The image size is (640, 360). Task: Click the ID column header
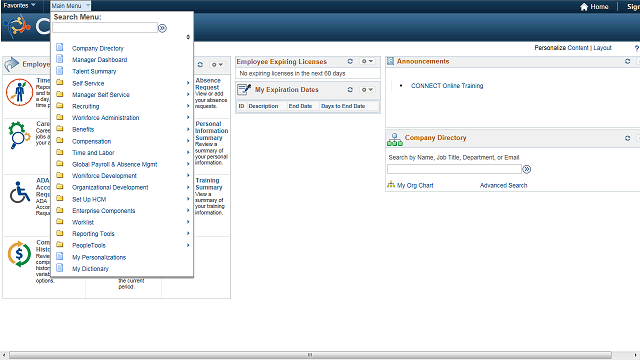(x=241, y=106)
